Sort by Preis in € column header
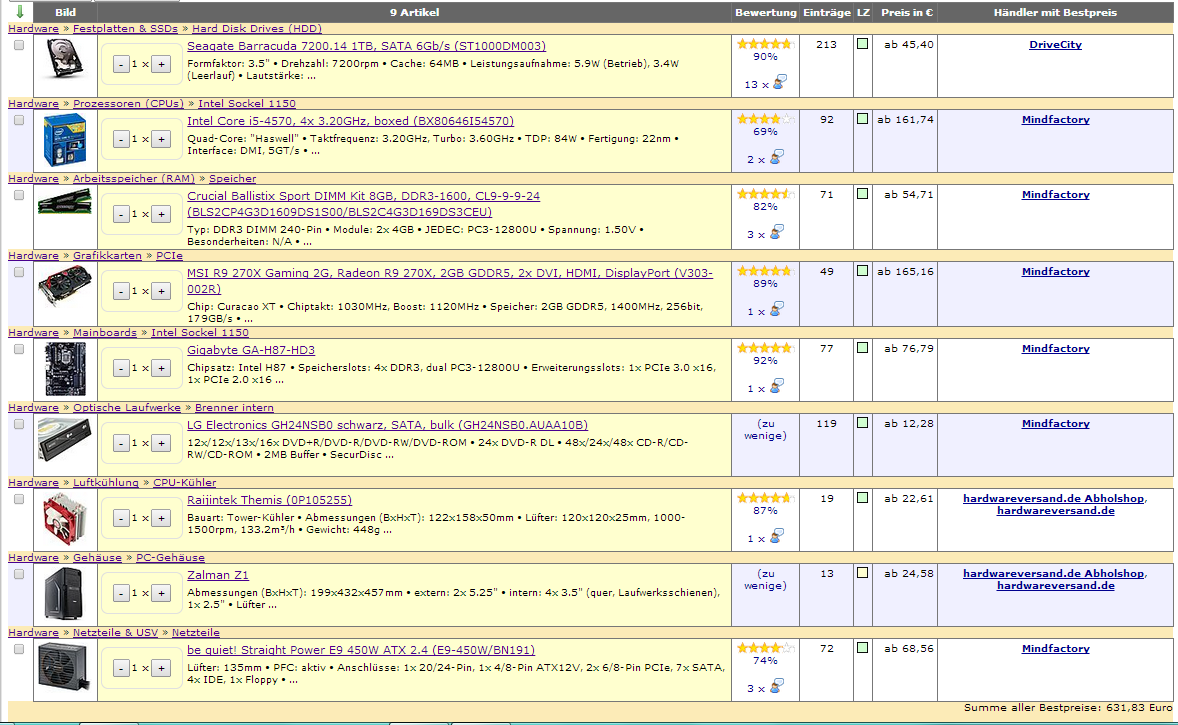The width and height of the screenshot is (1178, 725). [x=907, y=13]
